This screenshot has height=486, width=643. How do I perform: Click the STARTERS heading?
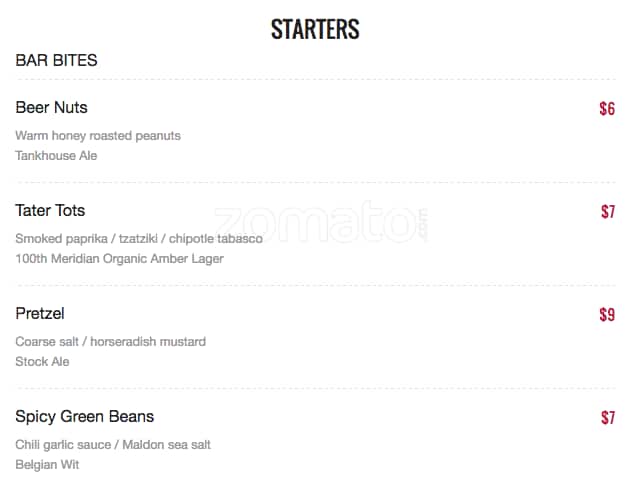[315, 29]
